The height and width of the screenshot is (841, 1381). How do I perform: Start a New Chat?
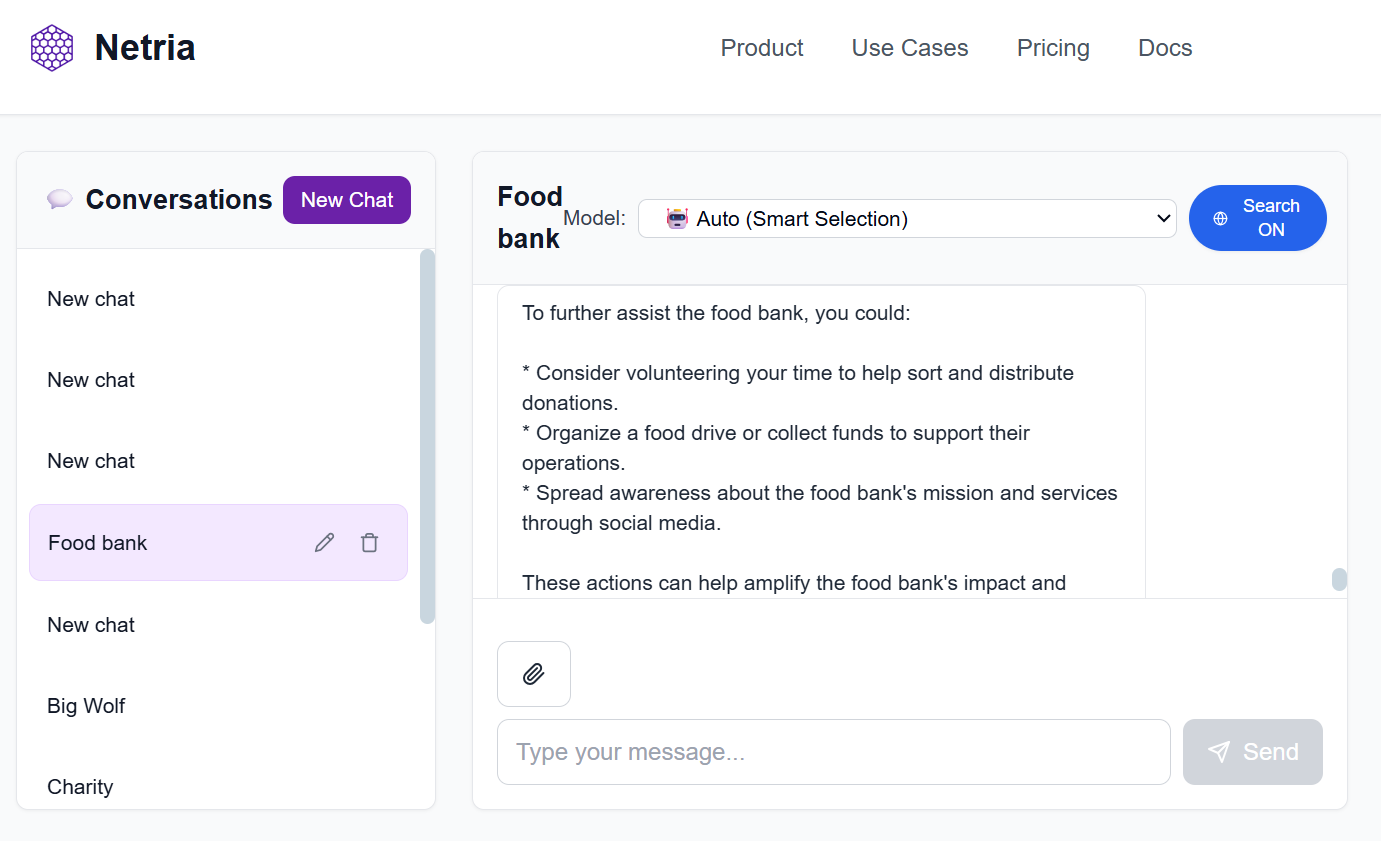point(346,199)
